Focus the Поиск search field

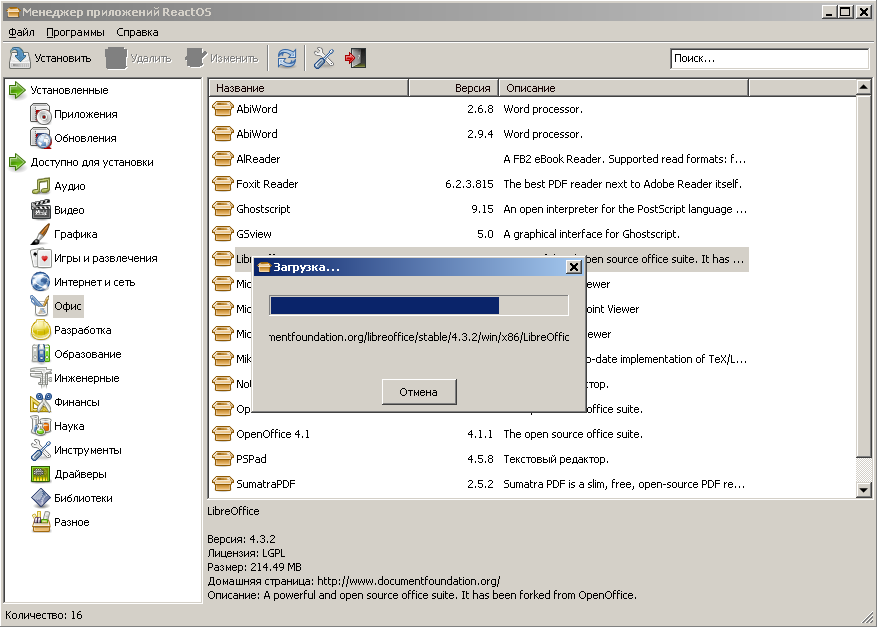[x=769, y=59]
